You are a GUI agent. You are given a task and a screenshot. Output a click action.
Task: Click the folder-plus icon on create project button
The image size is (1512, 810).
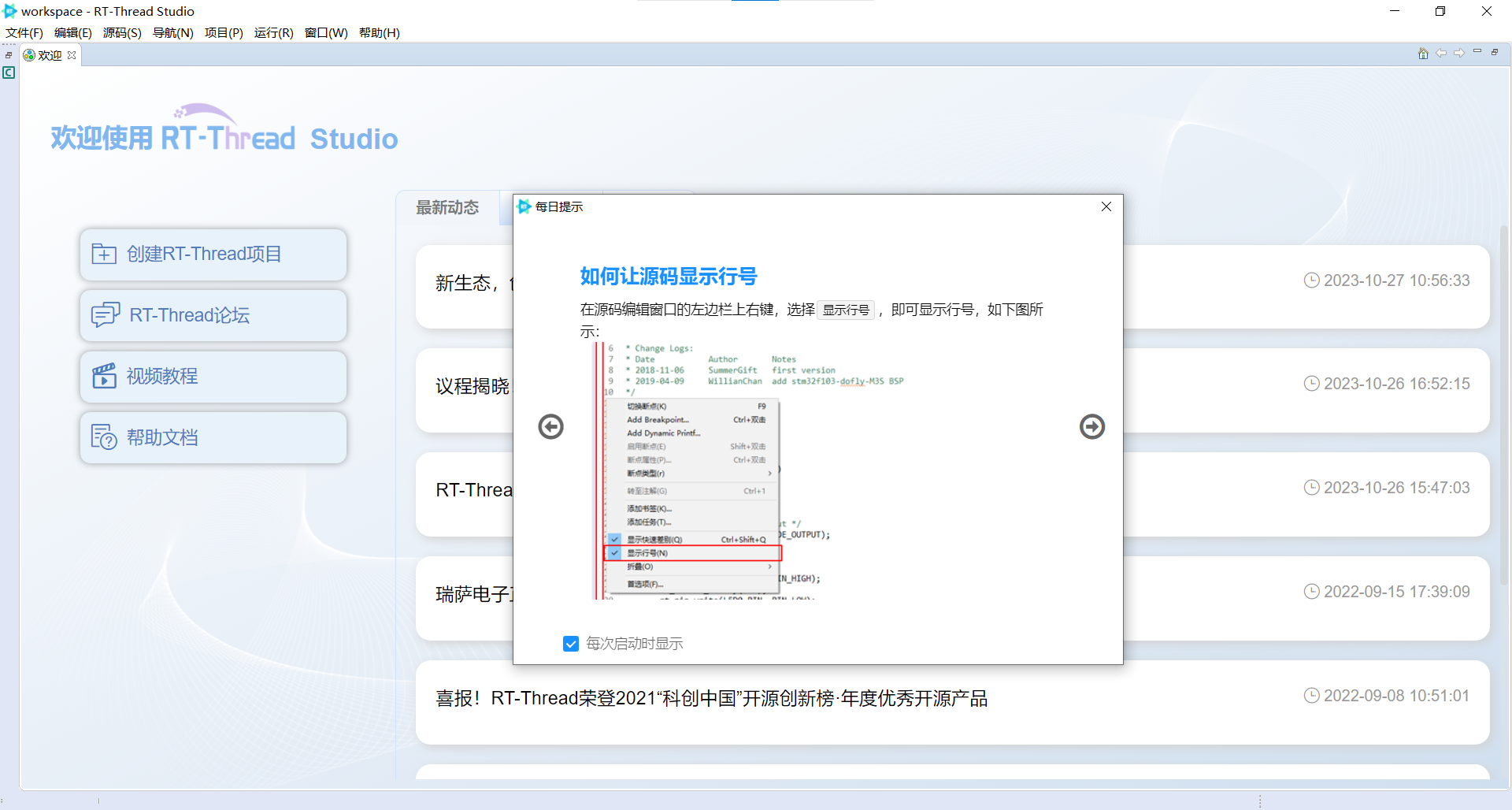coord(104,254)
